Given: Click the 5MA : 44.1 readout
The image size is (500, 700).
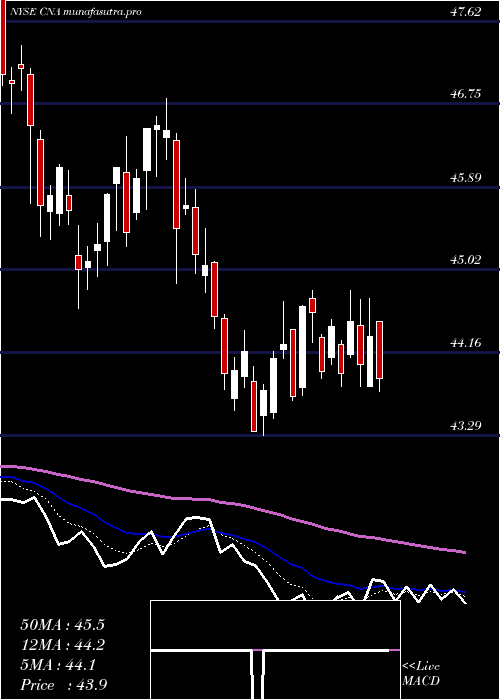Looking at the screenshot, I should pos(58,666).
